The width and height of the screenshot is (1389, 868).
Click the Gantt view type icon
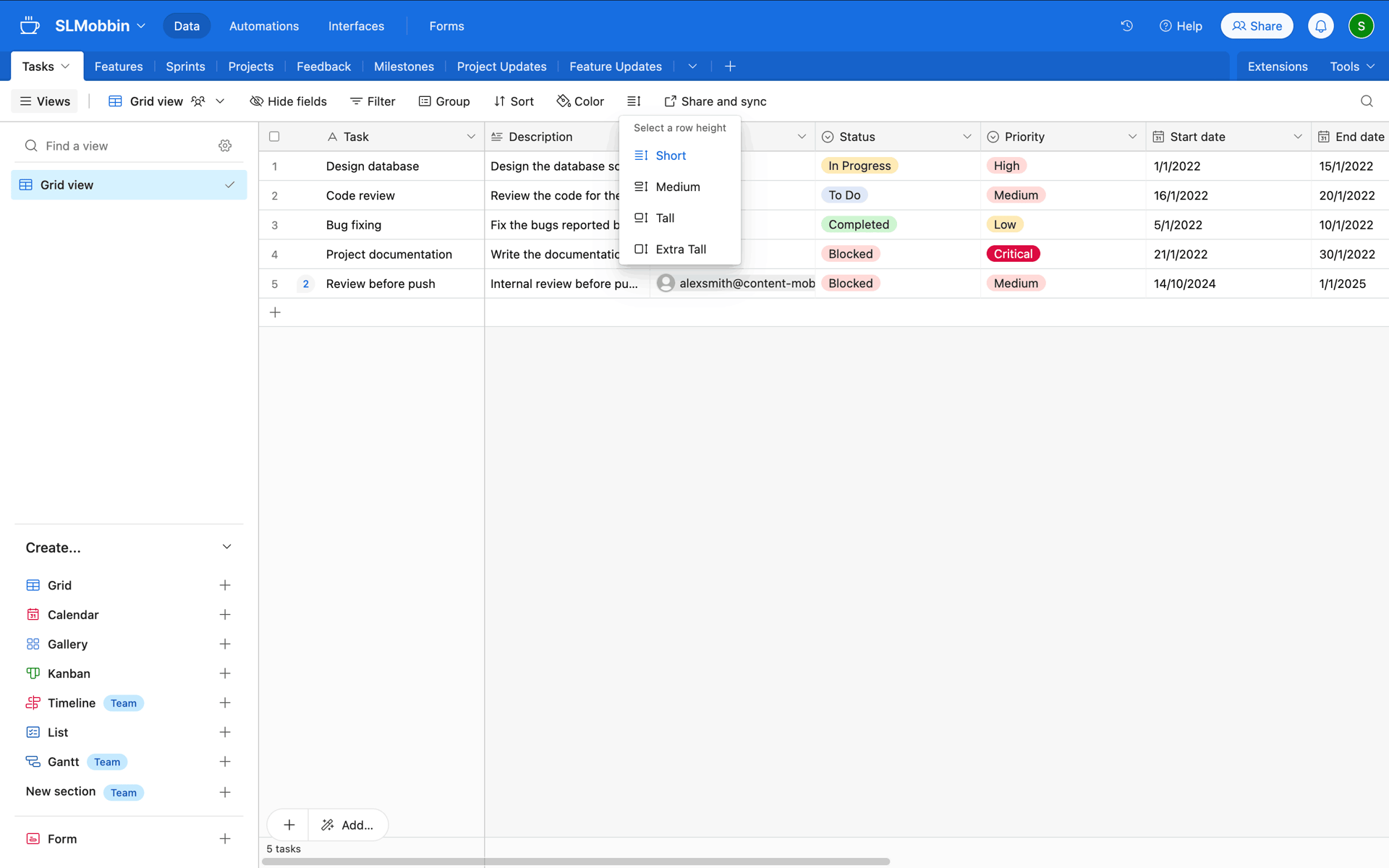coord(33,762)
